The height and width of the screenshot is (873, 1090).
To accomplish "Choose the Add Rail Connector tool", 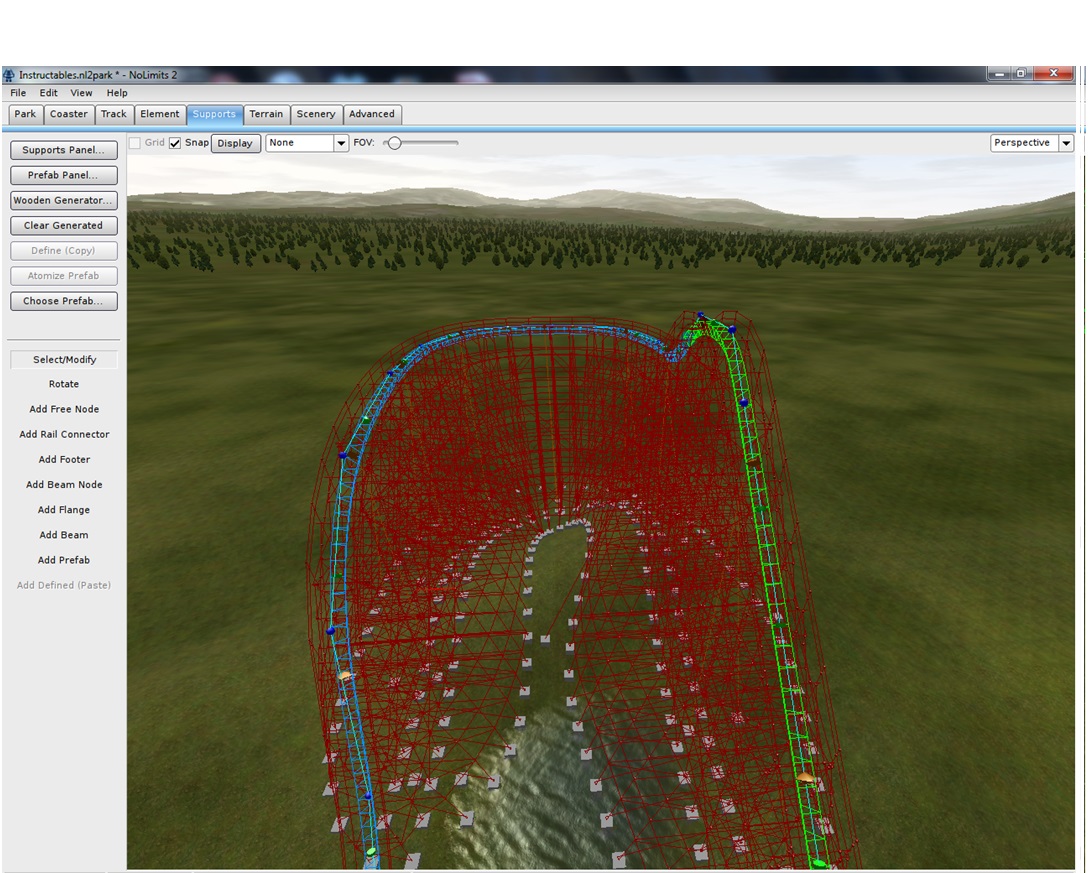I will [63, 434].
